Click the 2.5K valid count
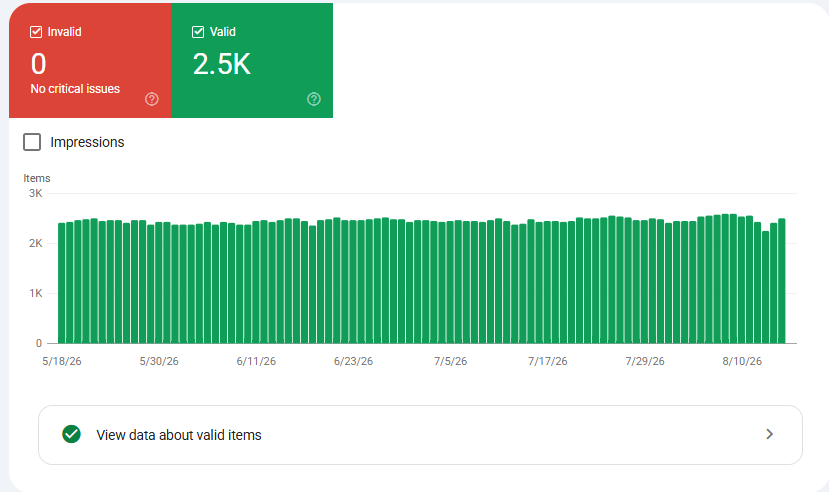The image size is (829, 492). pyautogui.click(x=222, y=64)
